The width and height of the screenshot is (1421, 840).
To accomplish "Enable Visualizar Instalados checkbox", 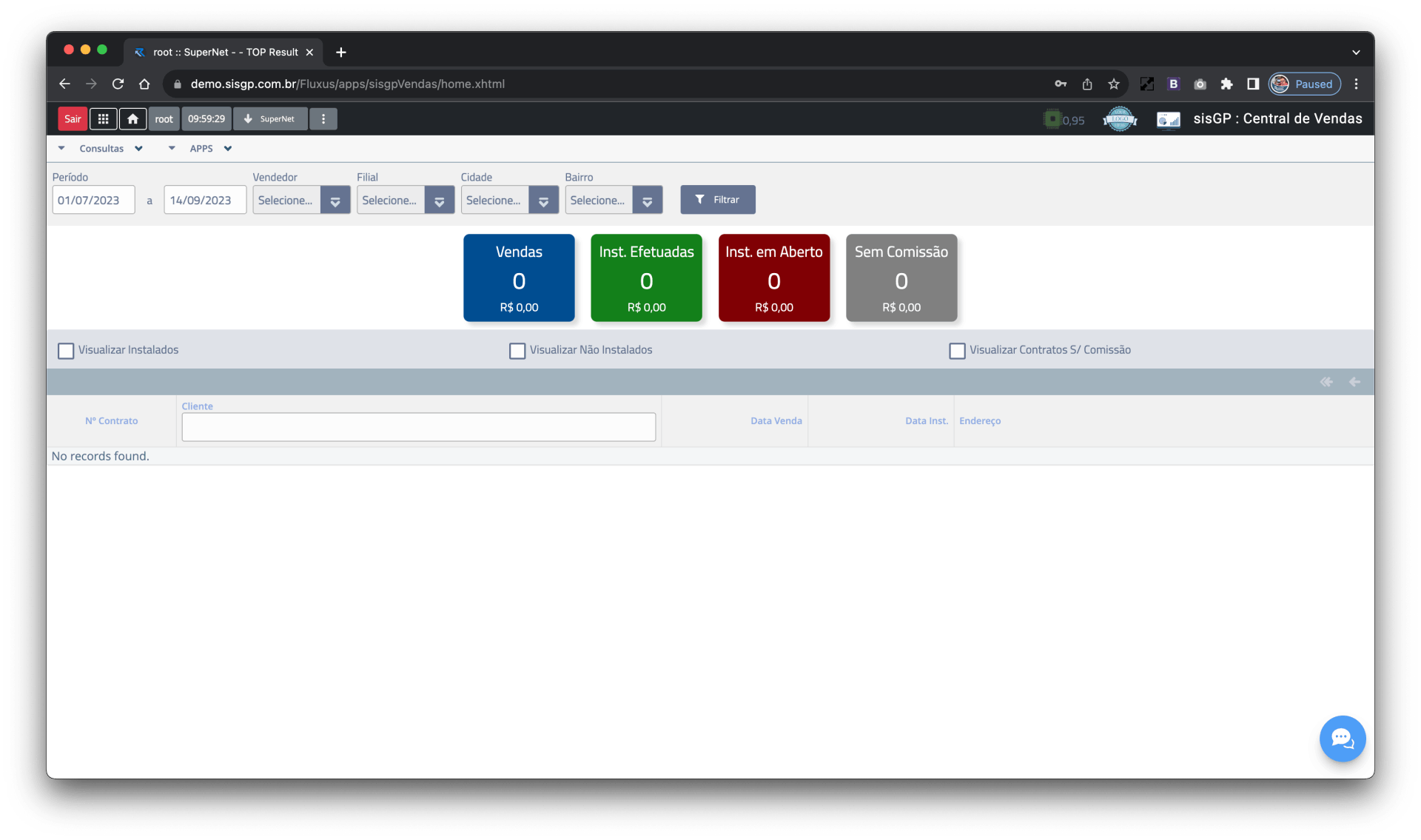I will tap(66, 350).
